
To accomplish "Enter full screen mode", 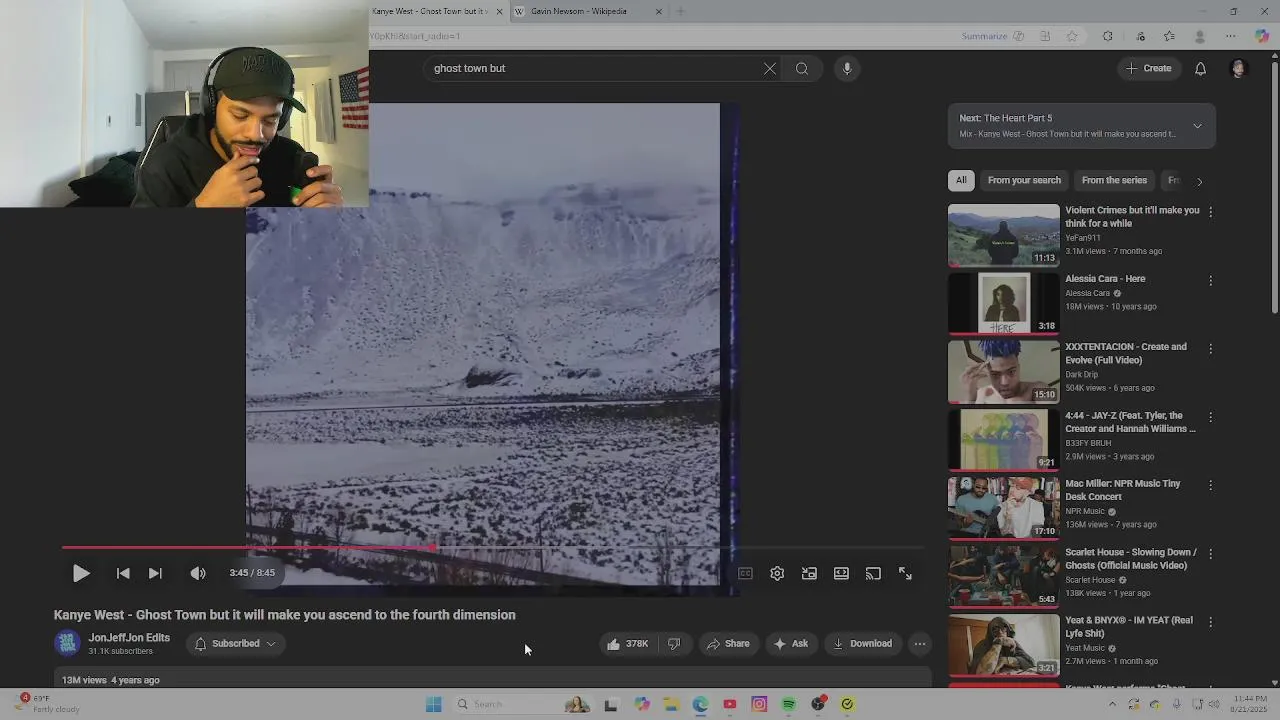I will point(905,573).
